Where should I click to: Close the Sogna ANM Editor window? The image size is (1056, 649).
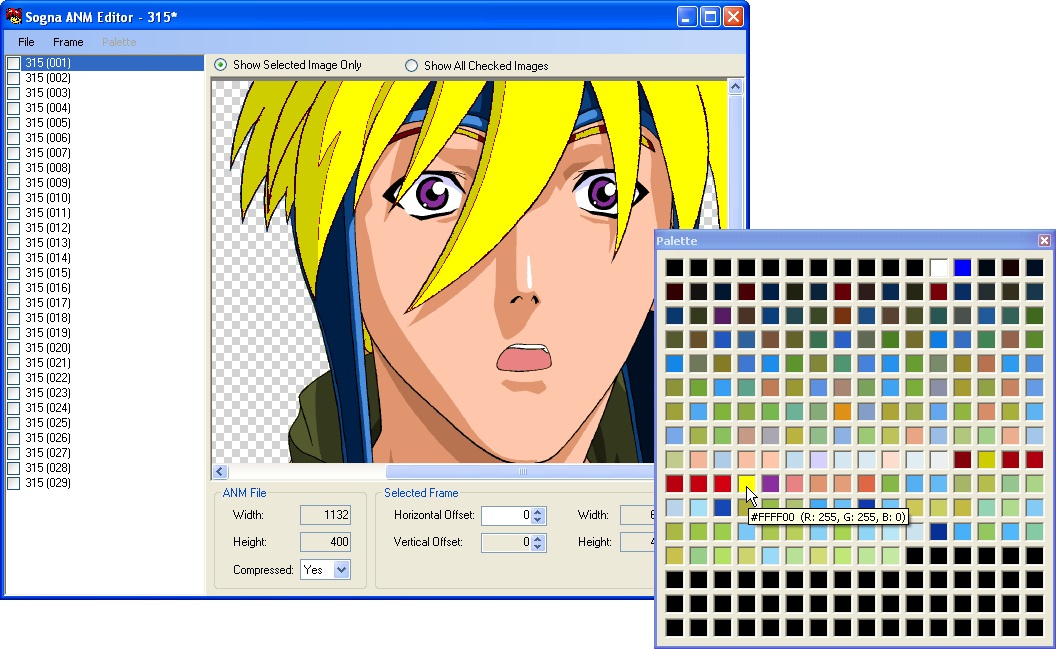(733, 17)
